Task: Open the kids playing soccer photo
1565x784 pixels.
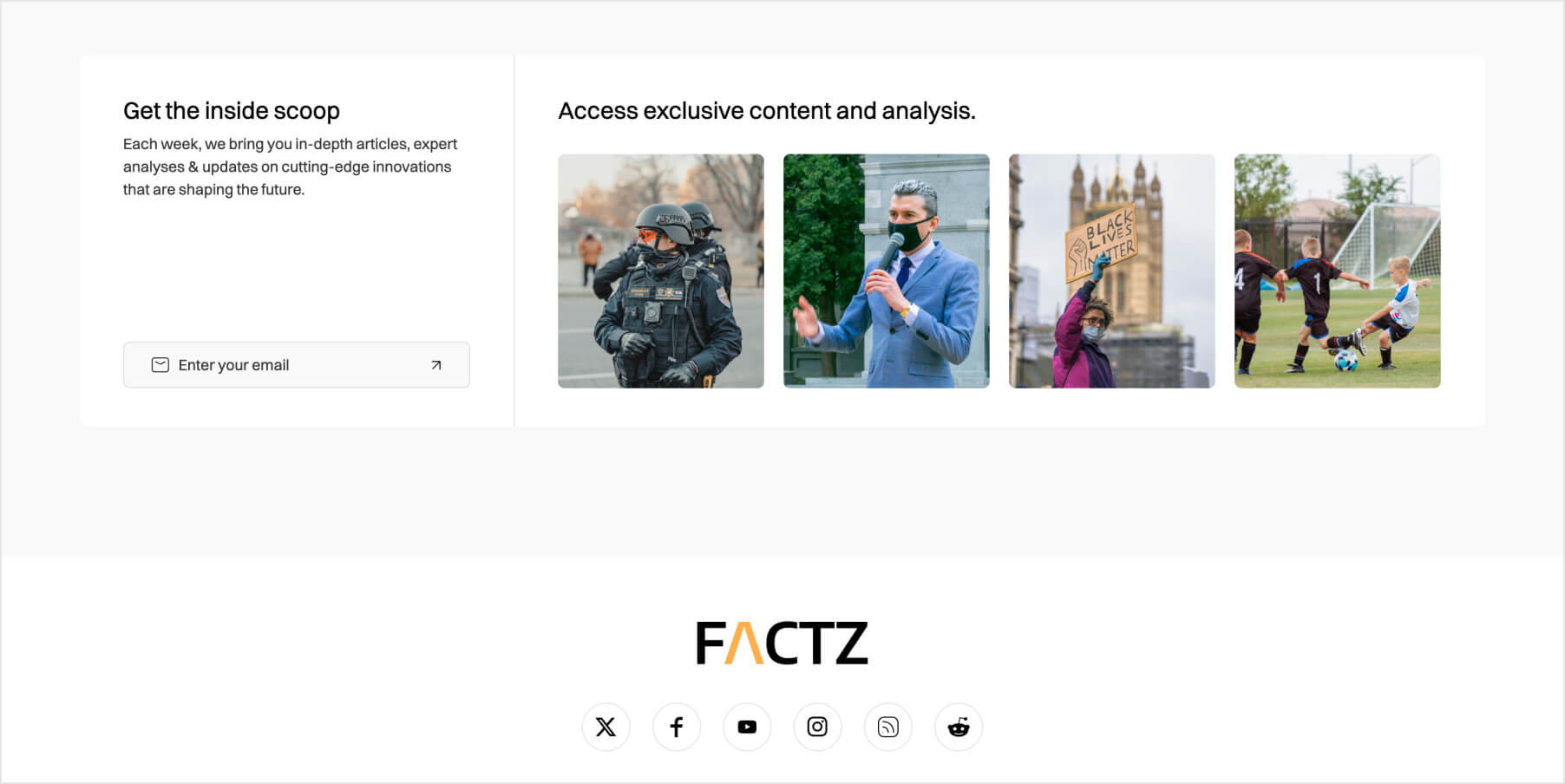Action: 1338,271
